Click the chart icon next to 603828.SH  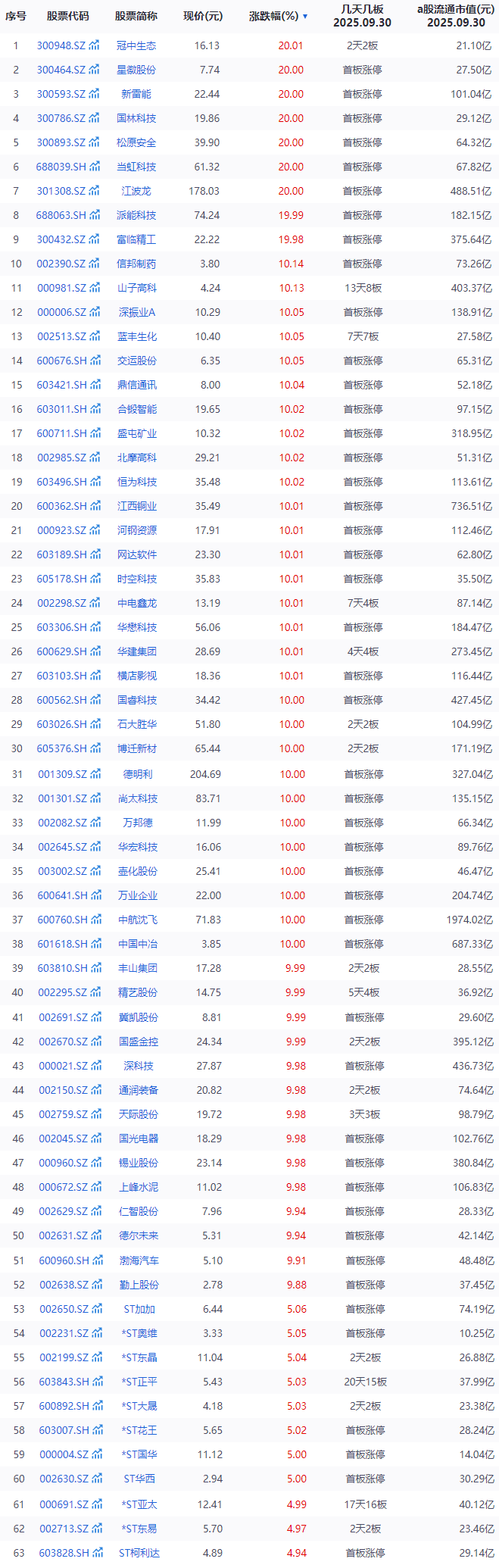[x=97, y=1553]
